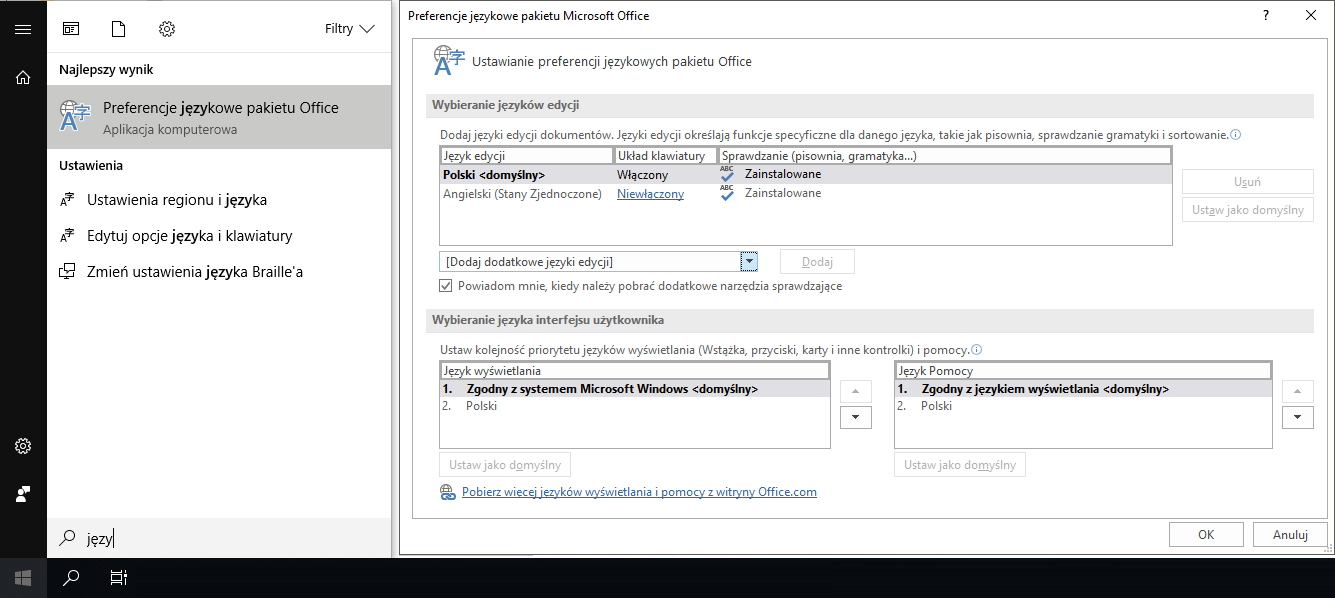The width and height of the screenshot is (1335, 598).
Task: Expand the 'Dodaj dodatkowe języki edycji' dropdown
Action: click(x=749, y=262)
